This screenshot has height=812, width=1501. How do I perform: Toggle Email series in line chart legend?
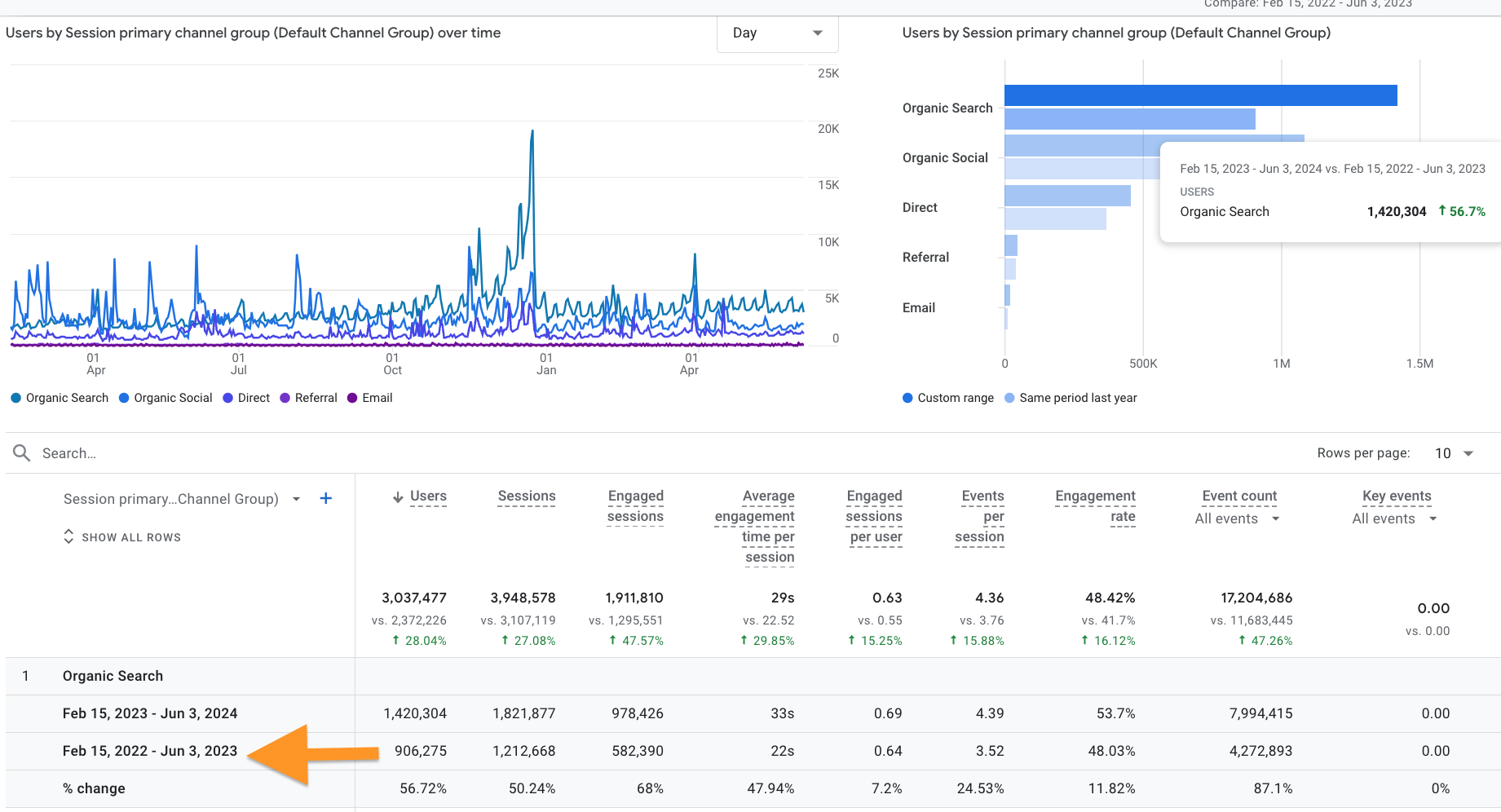coord(370,398)
